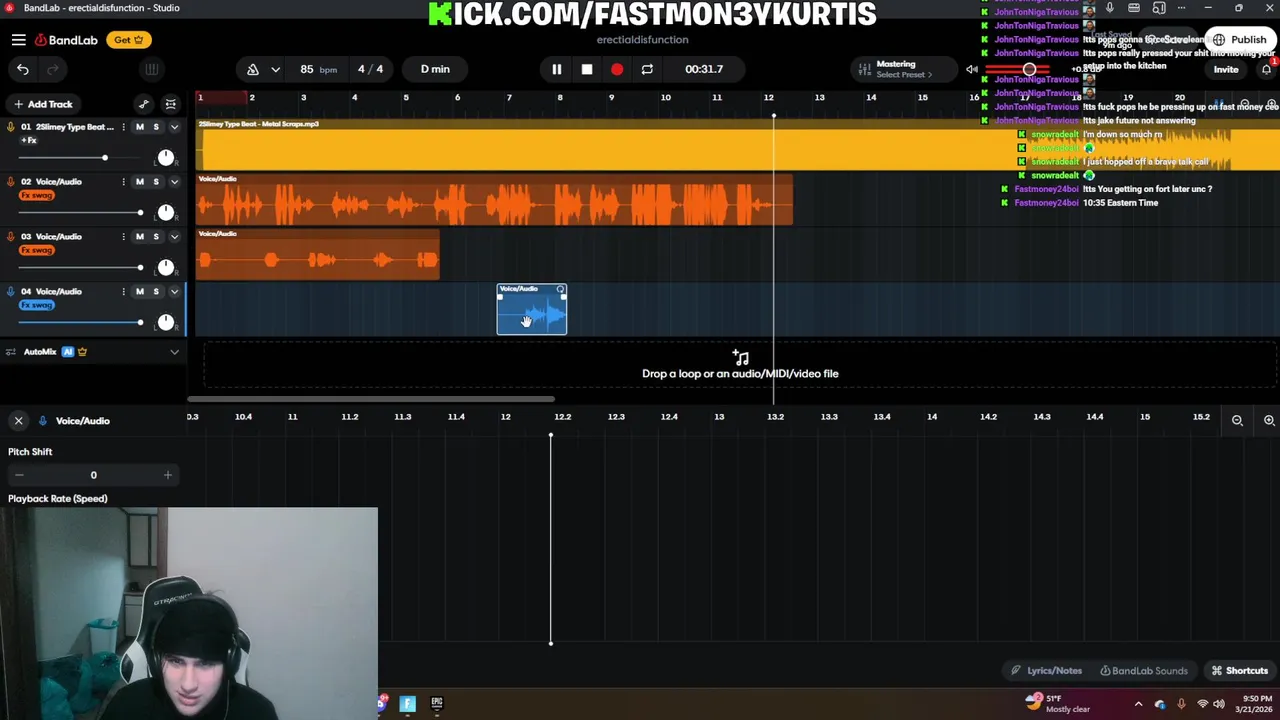
Task: Mute track 03 Voice/Audio
Action: tap(140, 237)
